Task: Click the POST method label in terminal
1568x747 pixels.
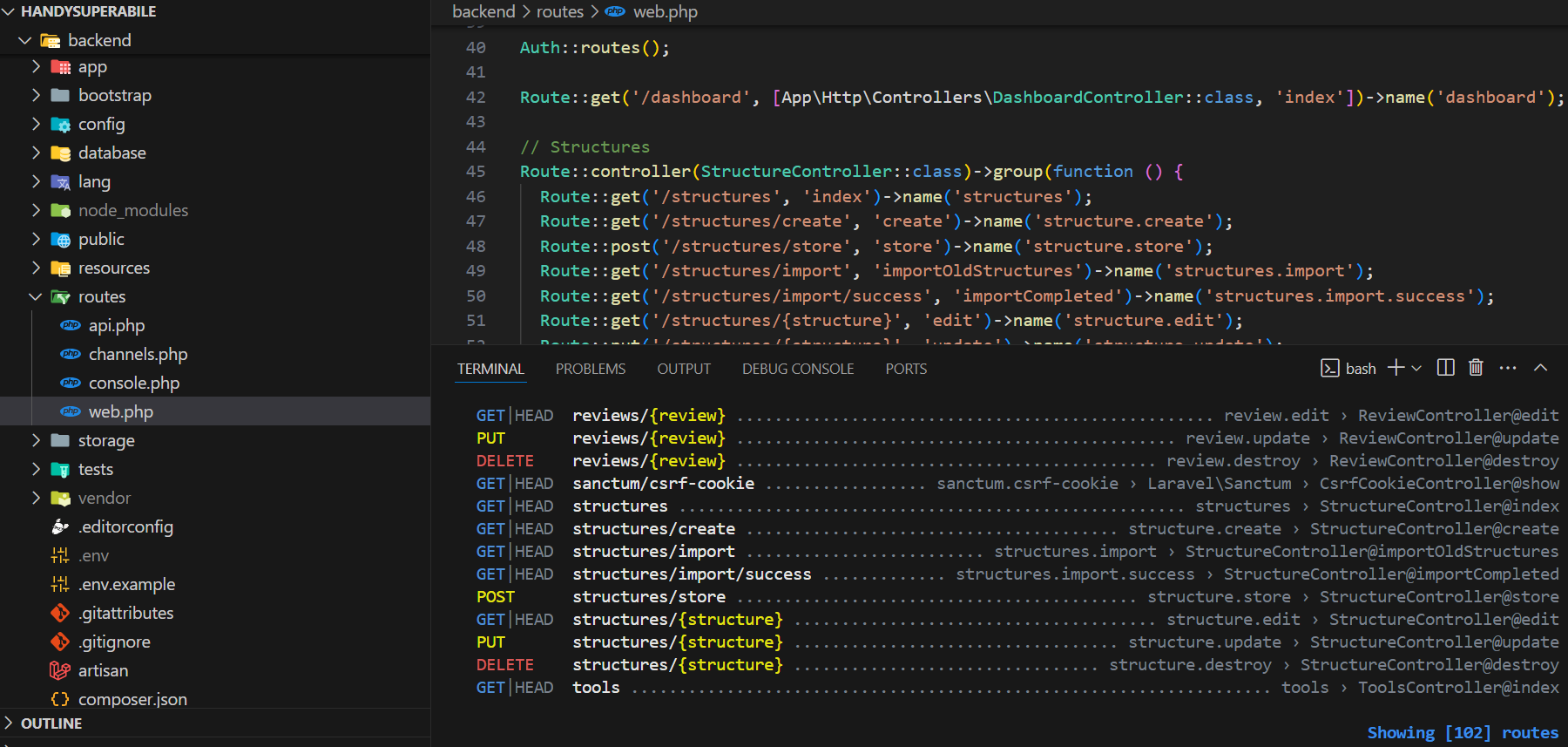Action: (x=496, y=596)
